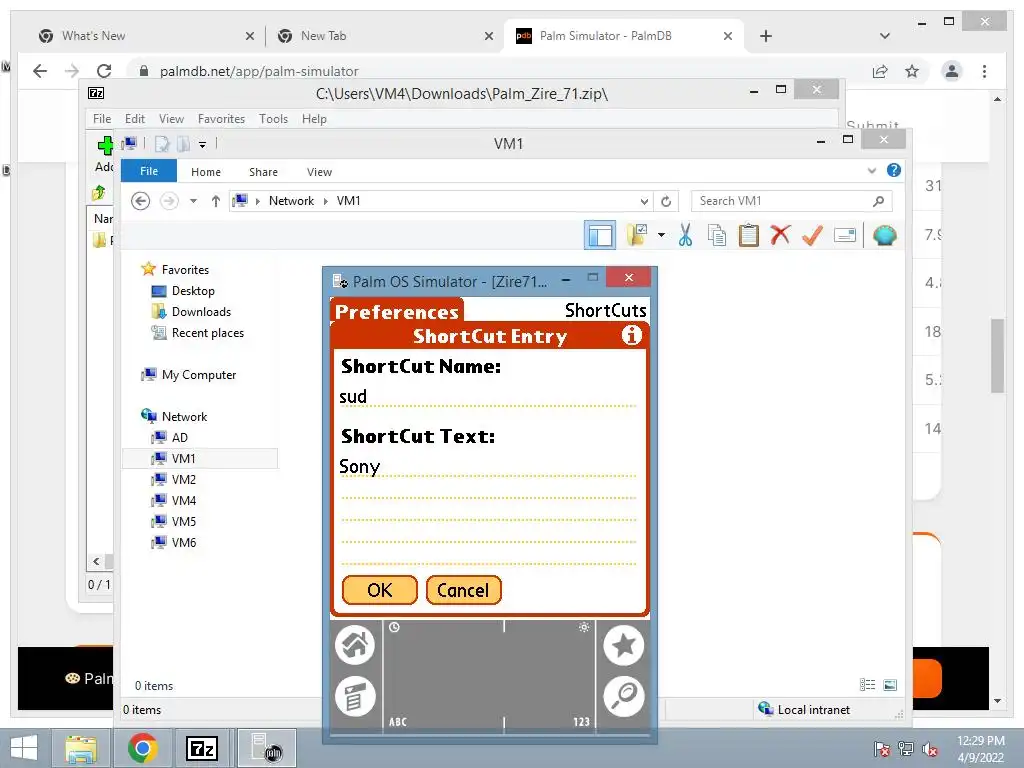Switch to Home ribbon tab in VM1

click(x=206, y=172)
